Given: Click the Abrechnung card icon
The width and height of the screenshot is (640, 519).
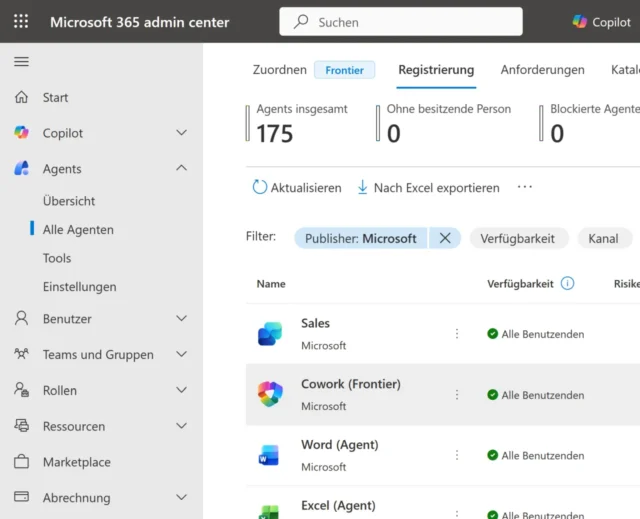Looking at the screenshot, I should (x=21, y=497).
